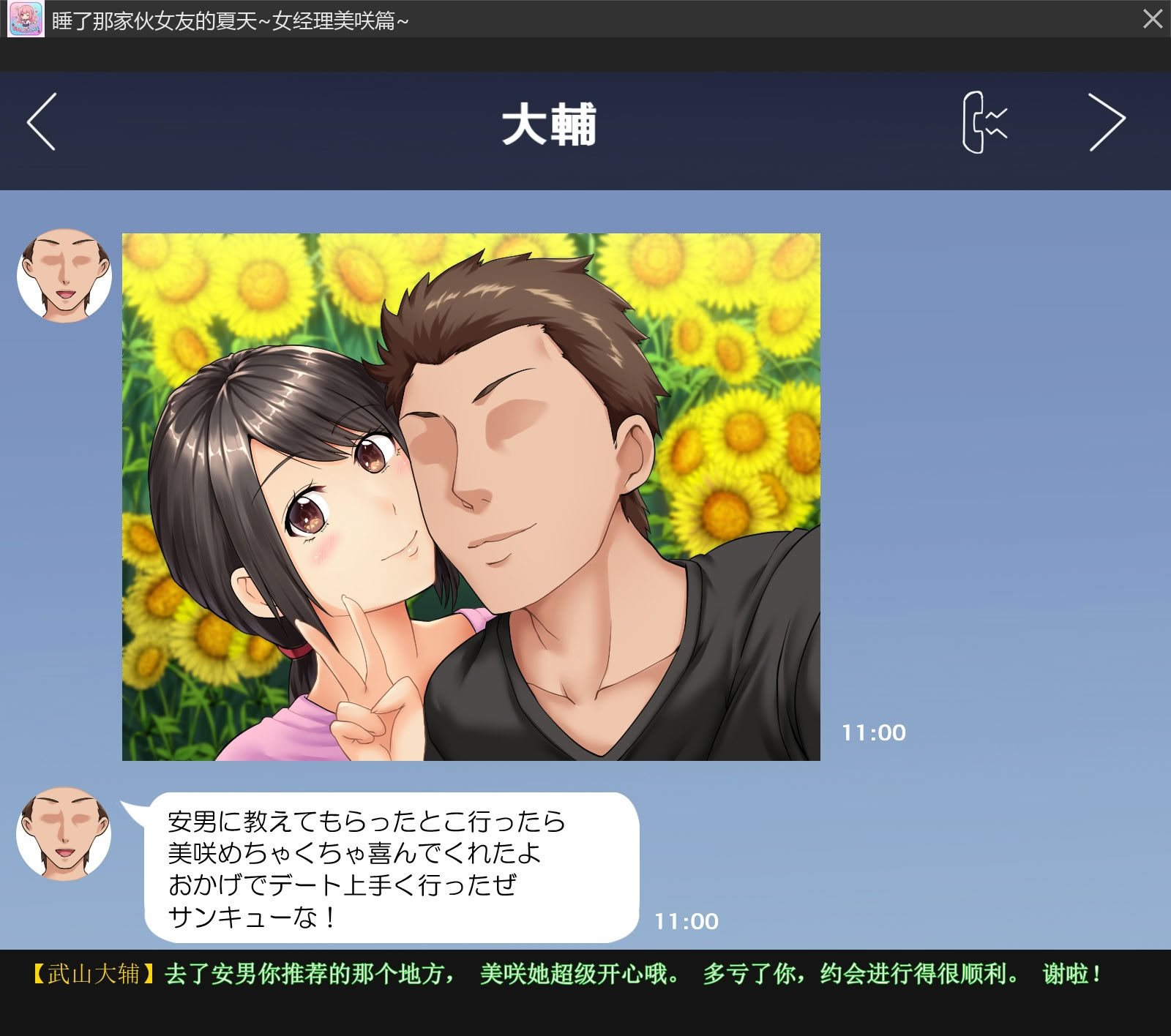
Task: Go to next chat with right arrow
Action: click(x=1106, y=122)
